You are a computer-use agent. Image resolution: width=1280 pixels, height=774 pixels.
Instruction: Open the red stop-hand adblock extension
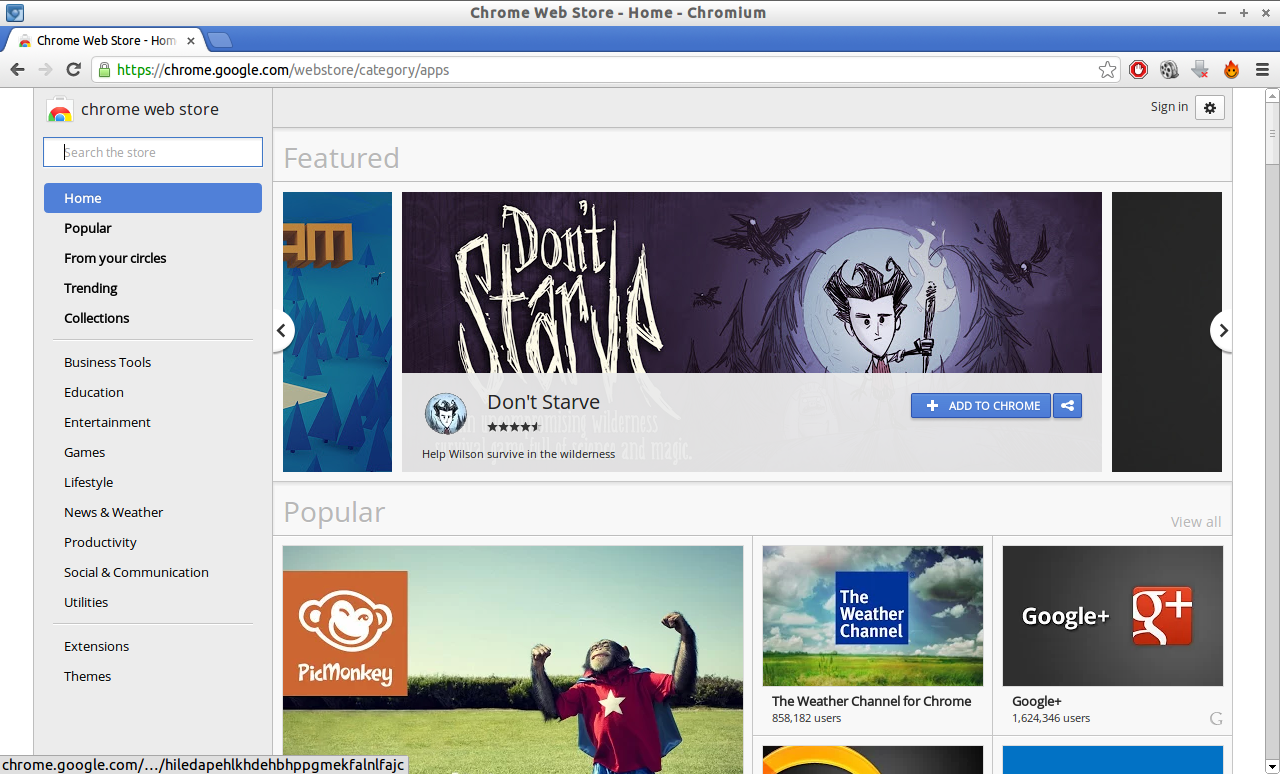pos(1138,70)
